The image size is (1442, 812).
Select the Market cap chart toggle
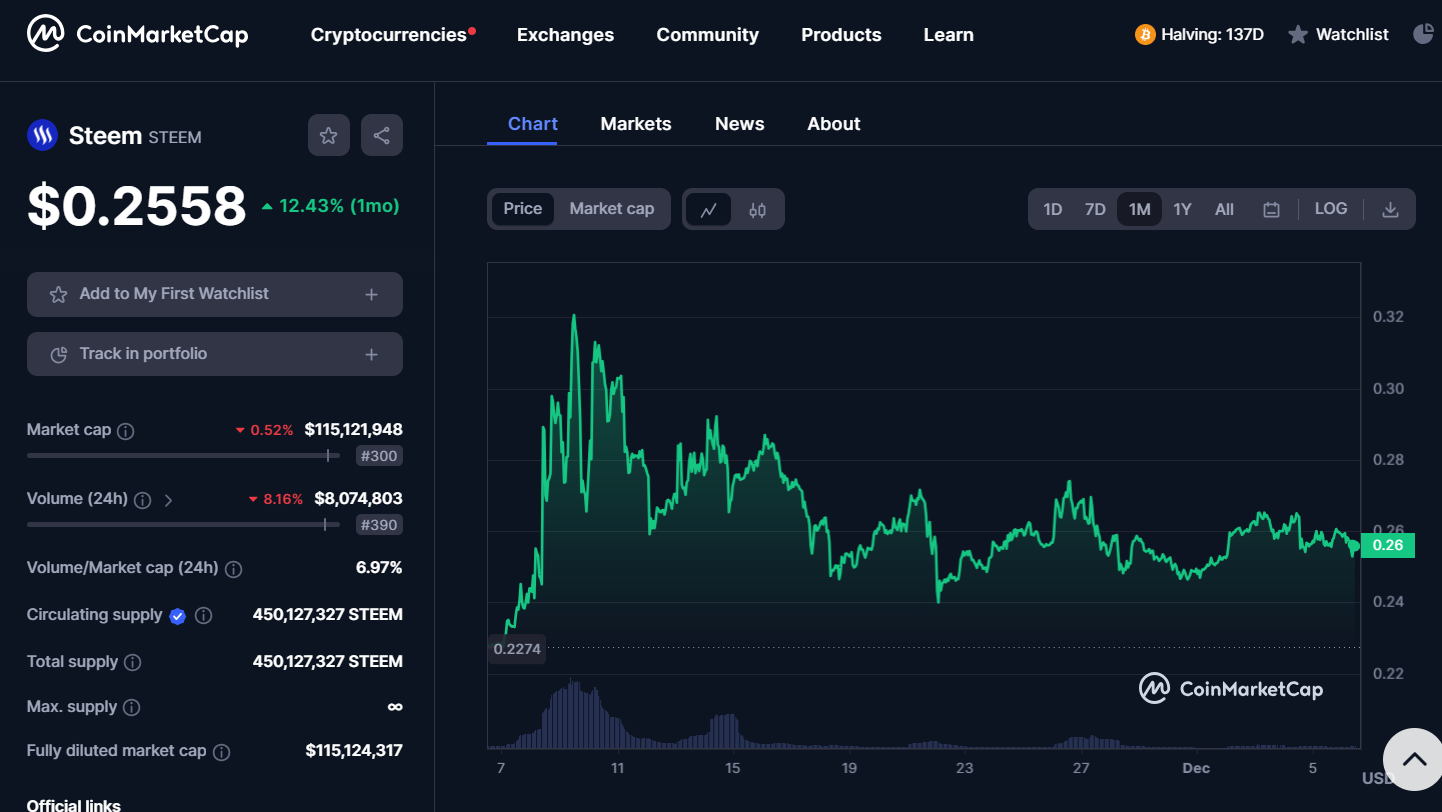pyautogui.click(x=612, y=209)
